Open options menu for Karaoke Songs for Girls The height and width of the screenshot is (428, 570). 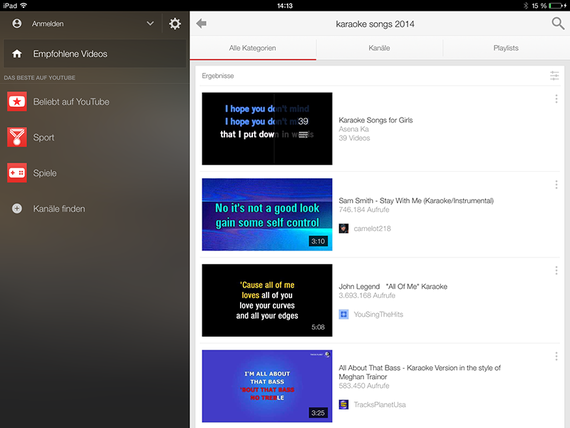556,99
